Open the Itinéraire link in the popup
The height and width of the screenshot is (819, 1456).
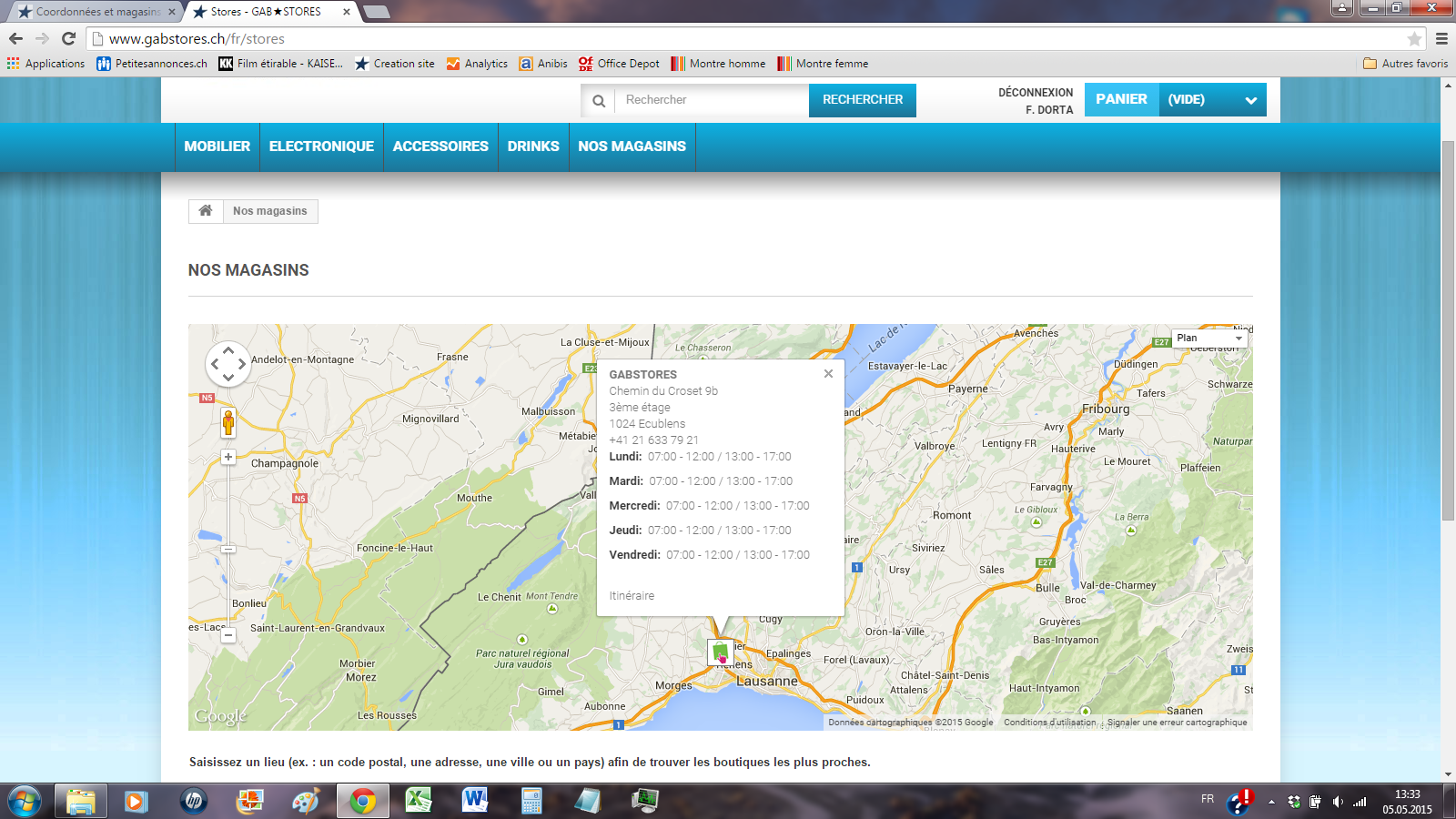pos(632,596)
